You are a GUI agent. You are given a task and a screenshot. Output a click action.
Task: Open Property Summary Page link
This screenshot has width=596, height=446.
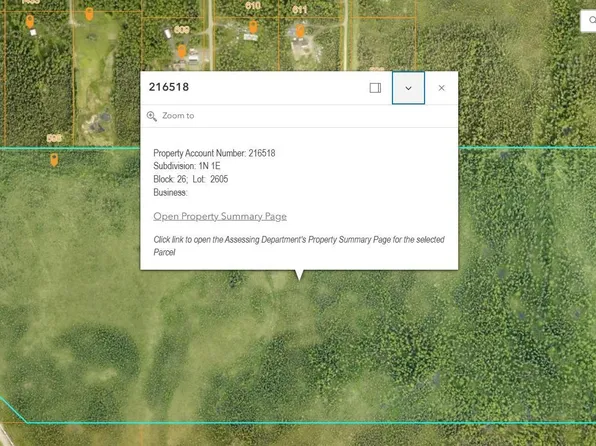point(220,216)
